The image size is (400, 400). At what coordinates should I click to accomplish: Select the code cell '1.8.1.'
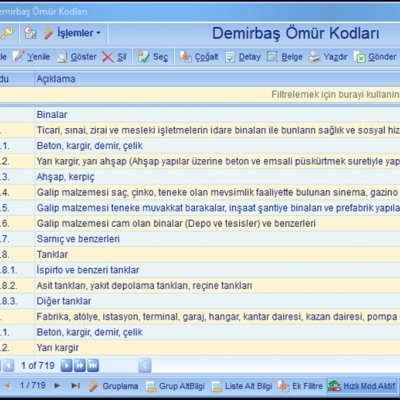pyautogui.click(x=17, y=270)
